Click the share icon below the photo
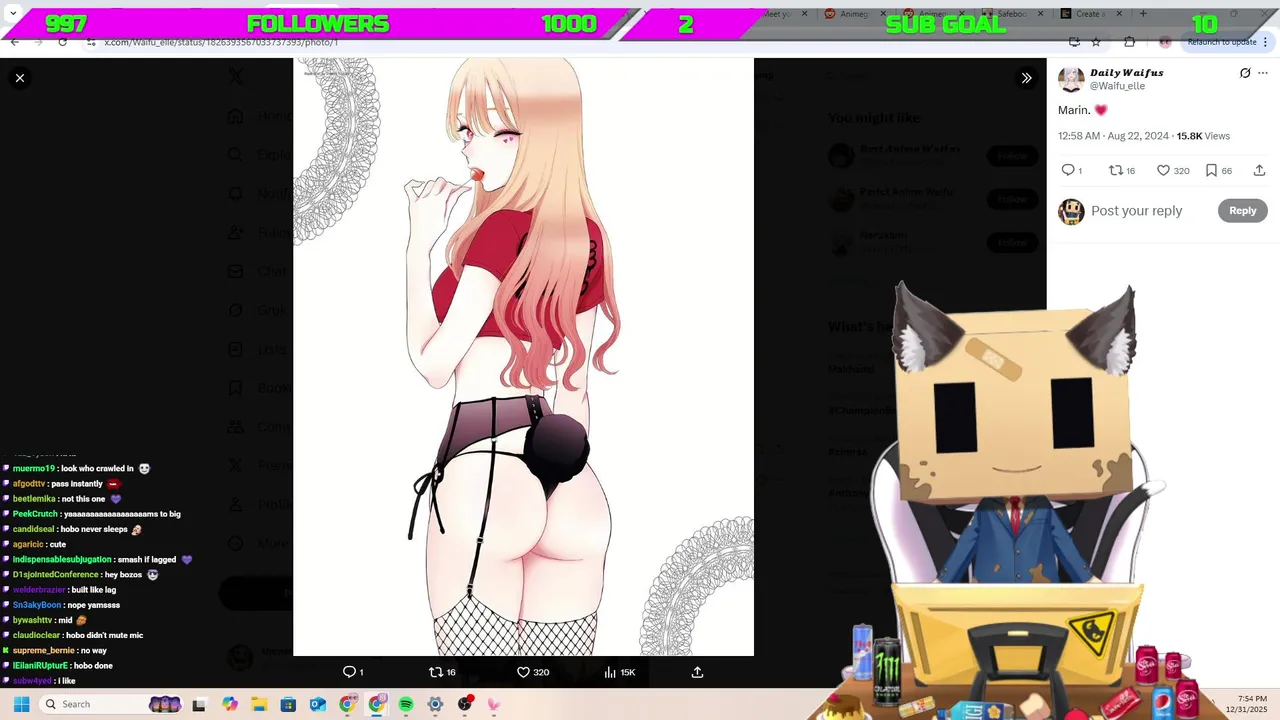The width and height of the screenshot is (1280, 720). (x=697, y=672)
